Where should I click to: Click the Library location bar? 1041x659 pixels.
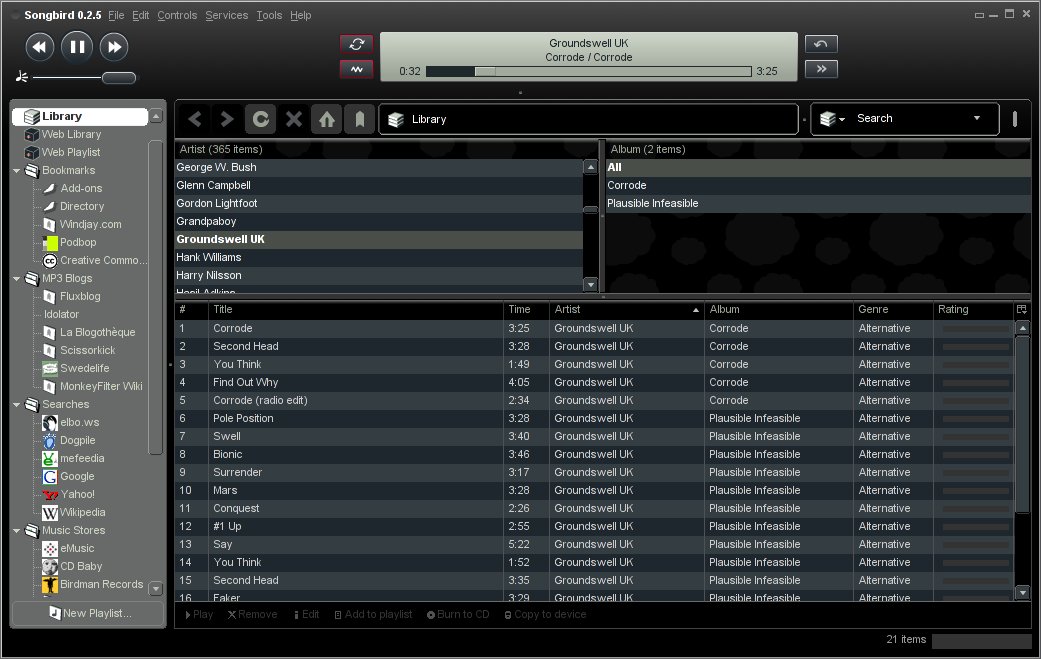588,119
